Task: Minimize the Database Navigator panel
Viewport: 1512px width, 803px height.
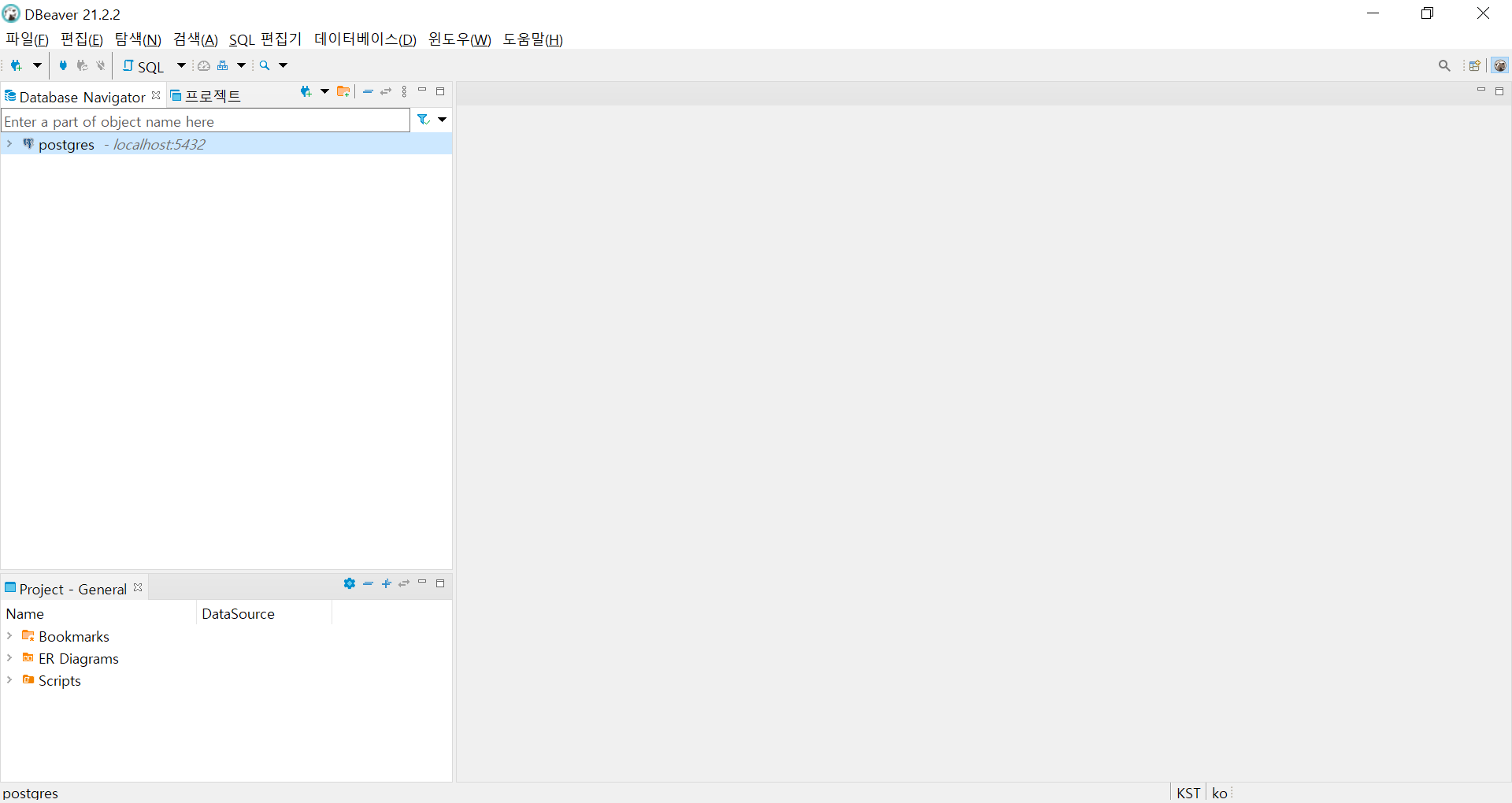Action: 422,91
